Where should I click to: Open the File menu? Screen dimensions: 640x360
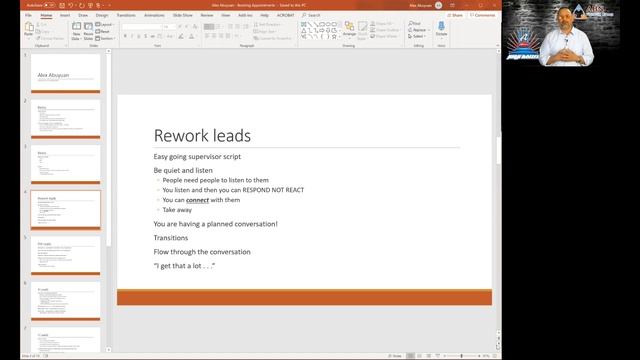28,15
